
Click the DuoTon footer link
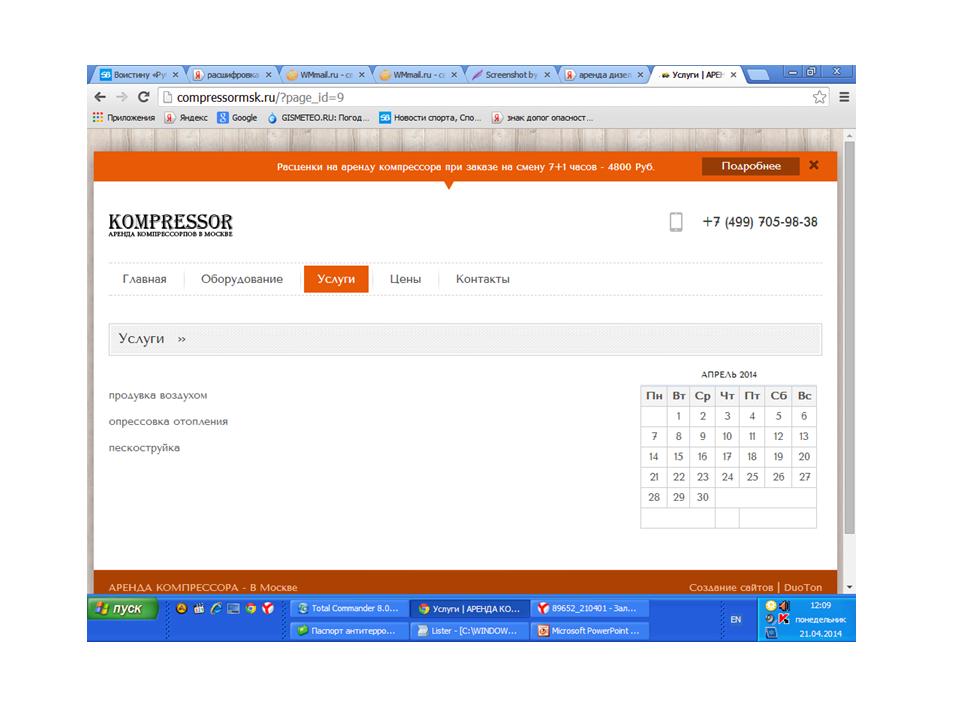pos(803,587)
